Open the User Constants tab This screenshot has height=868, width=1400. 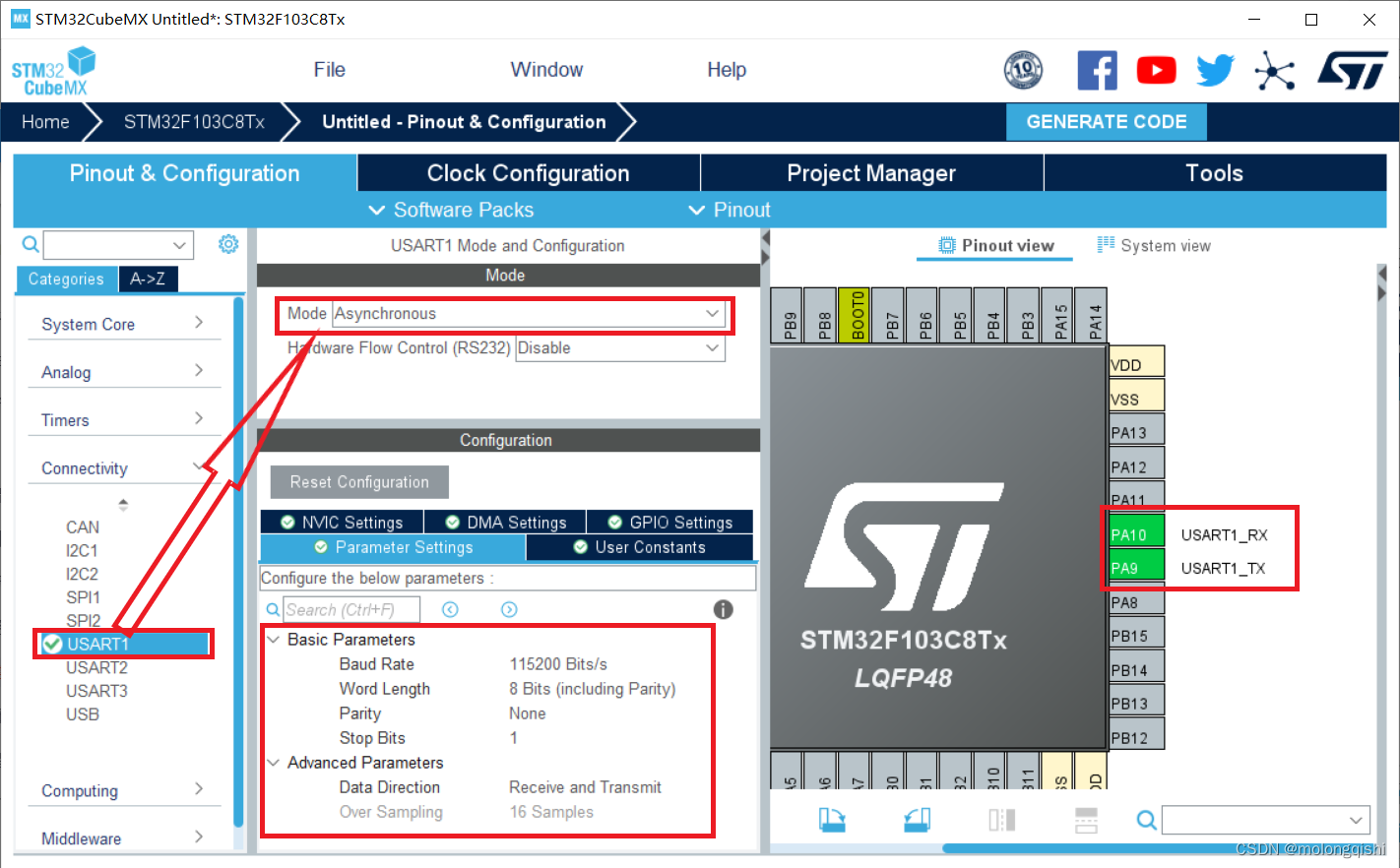point(639,547)
